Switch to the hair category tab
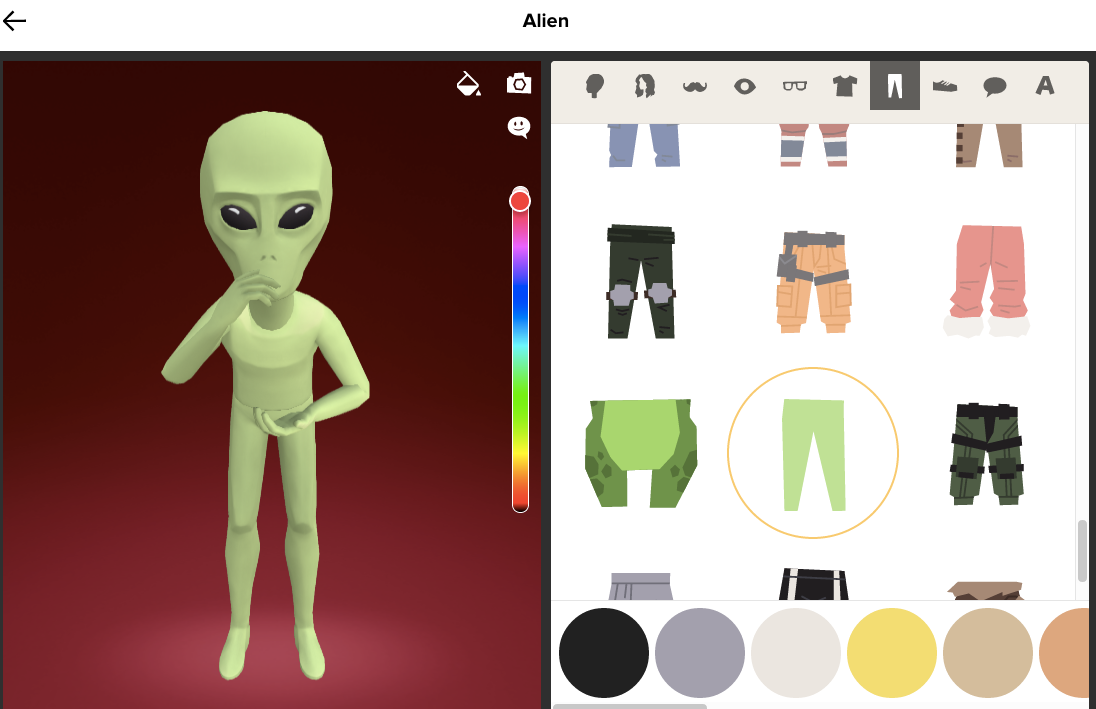This screenshot has height=709, width=1096. [644, 86]
